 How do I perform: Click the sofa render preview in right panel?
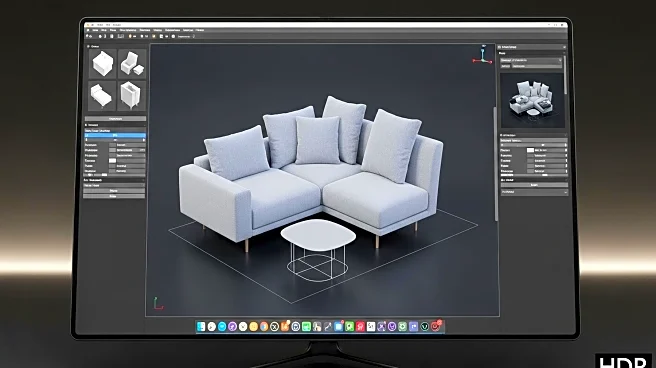(532, 101)
